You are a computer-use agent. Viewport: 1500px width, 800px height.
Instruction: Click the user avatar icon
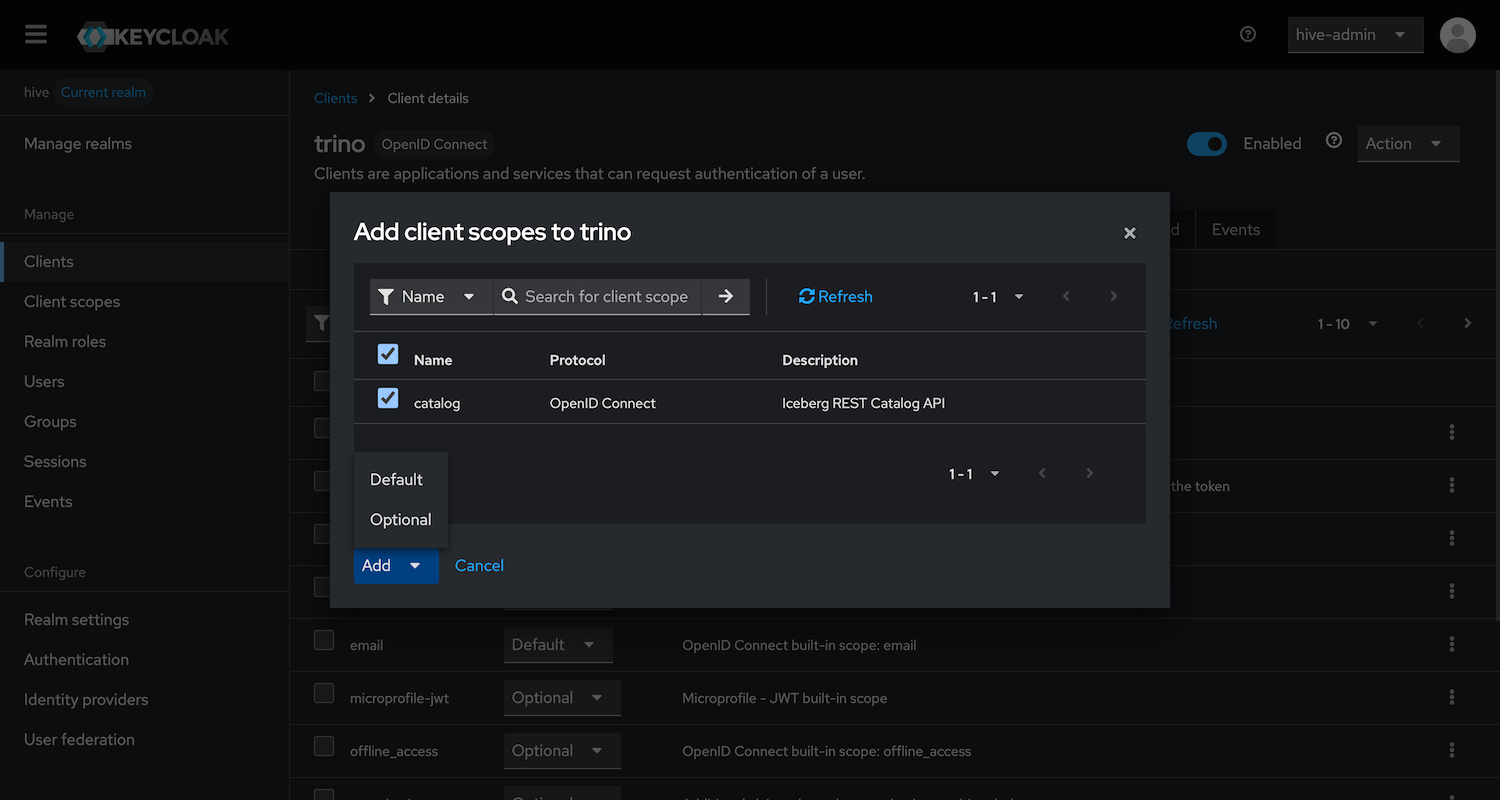pos(1457,35)
